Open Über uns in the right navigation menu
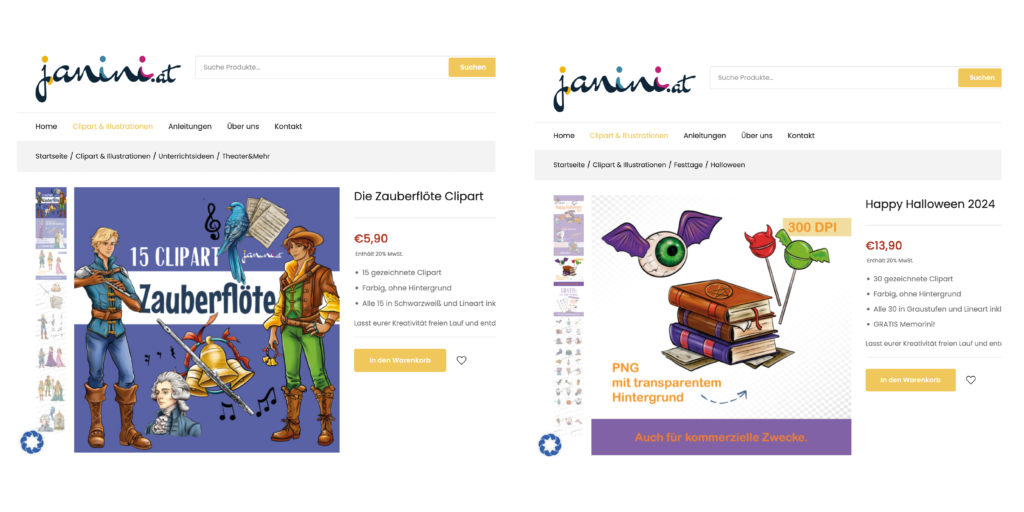This screenshot has width=1024, height=512. (x=756, y=135)
